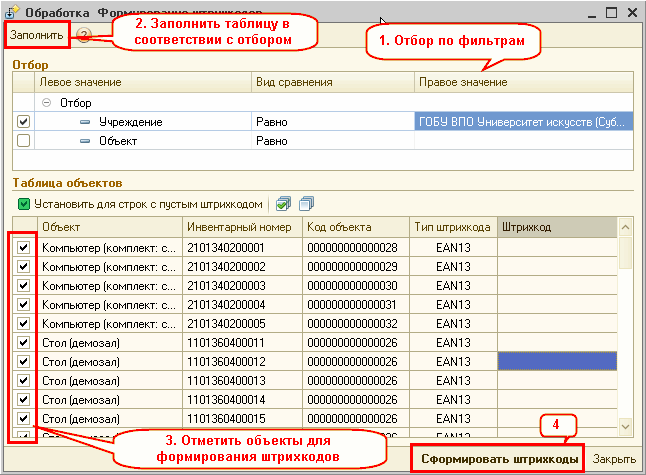Click the Uncheck all rows icon

[307, 204]
